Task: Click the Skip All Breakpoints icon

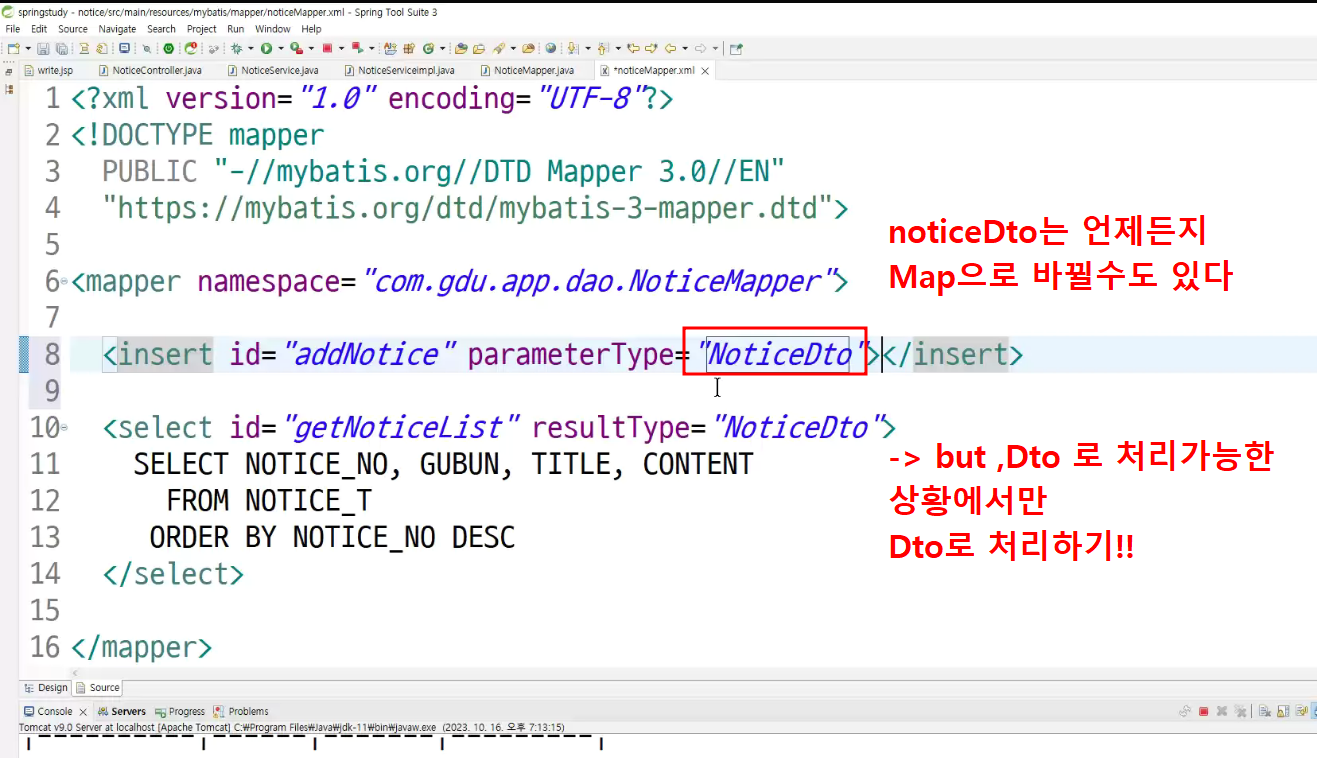Action: pyautogui.click(x=147, y=48)
